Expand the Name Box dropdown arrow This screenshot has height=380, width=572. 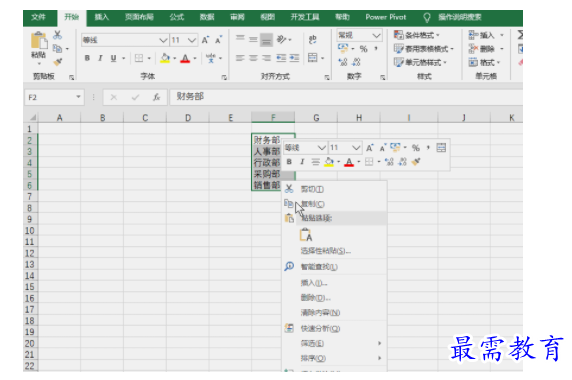coord(78,97)
